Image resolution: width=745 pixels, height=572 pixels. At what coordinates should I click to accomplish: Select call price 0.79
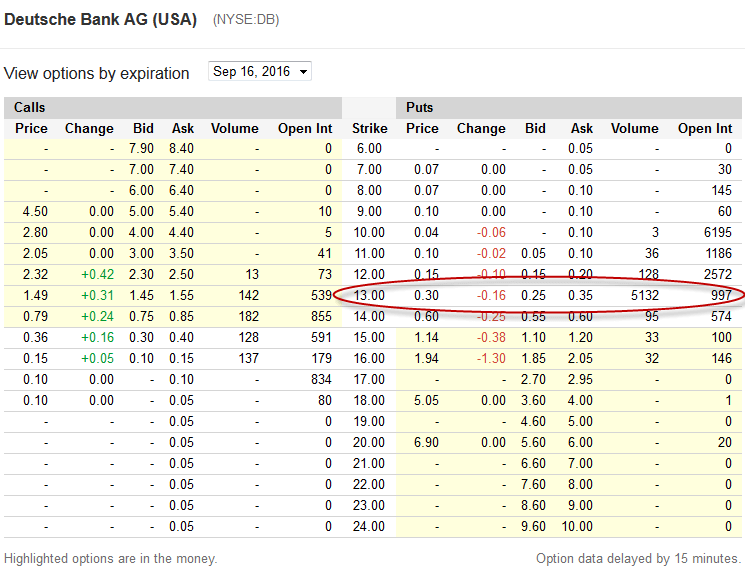[x=35, y=316]
